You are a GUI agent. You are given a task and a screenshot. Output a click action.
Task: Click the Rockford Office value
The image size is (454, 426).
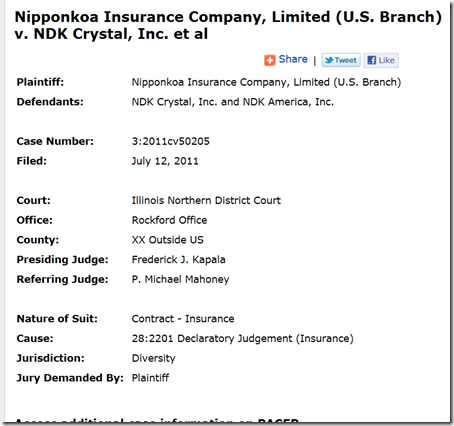coord(169,220)
